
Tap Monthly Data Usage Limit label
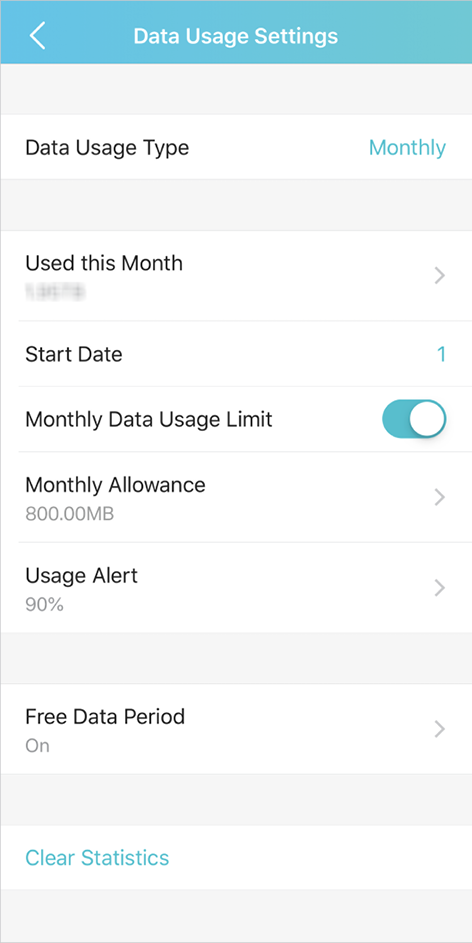[x=149, y=419]
